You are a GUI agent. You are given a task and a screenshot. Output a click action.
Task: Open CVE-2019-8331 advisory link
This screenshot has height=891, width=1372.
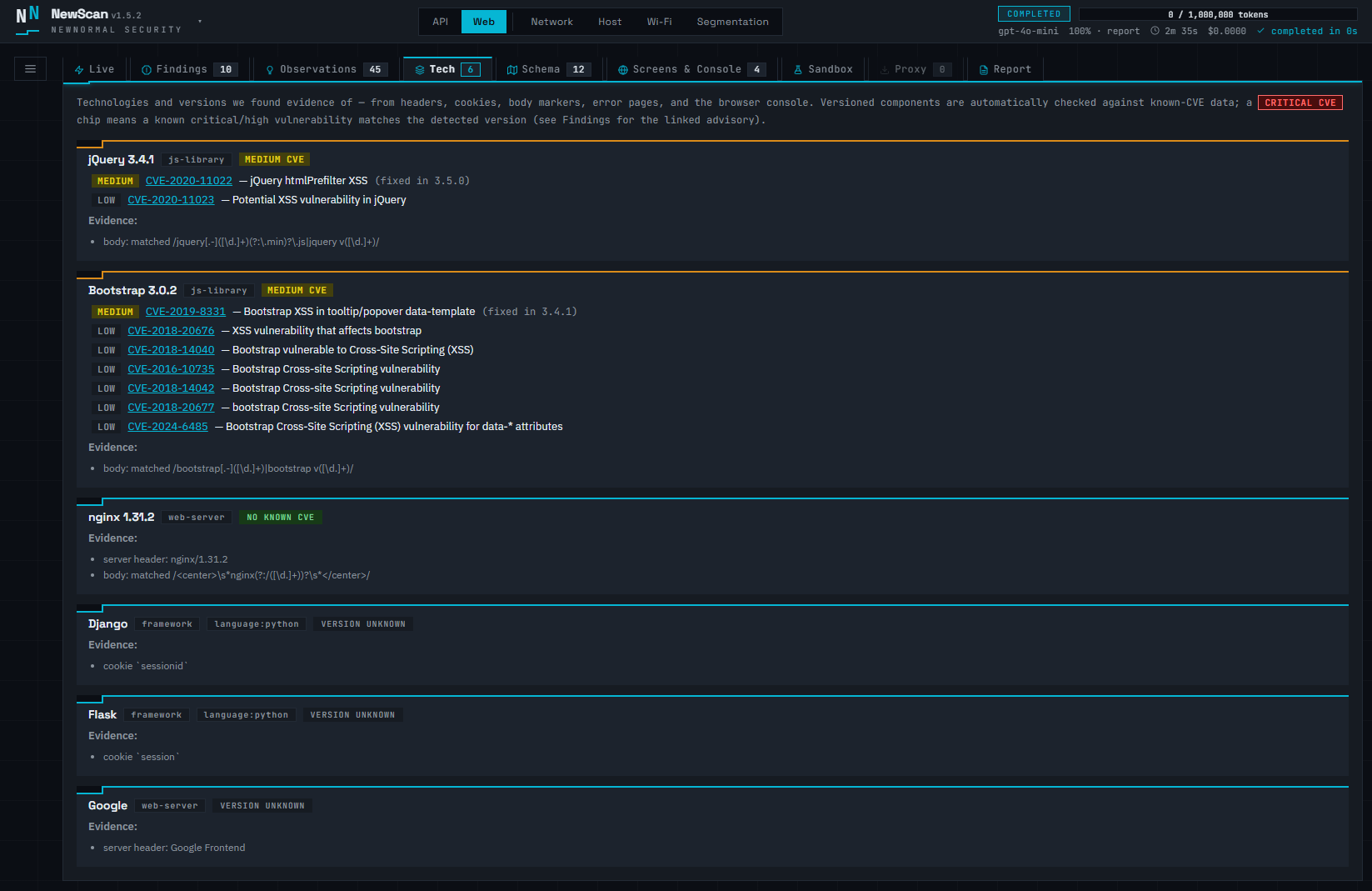point(186,312)
